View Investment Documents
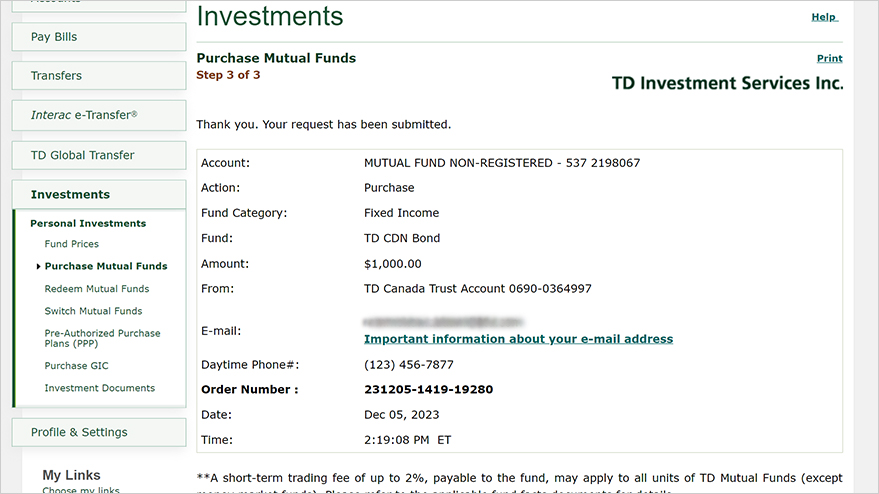Screen dimensions: 879x494 pos(100,388)
